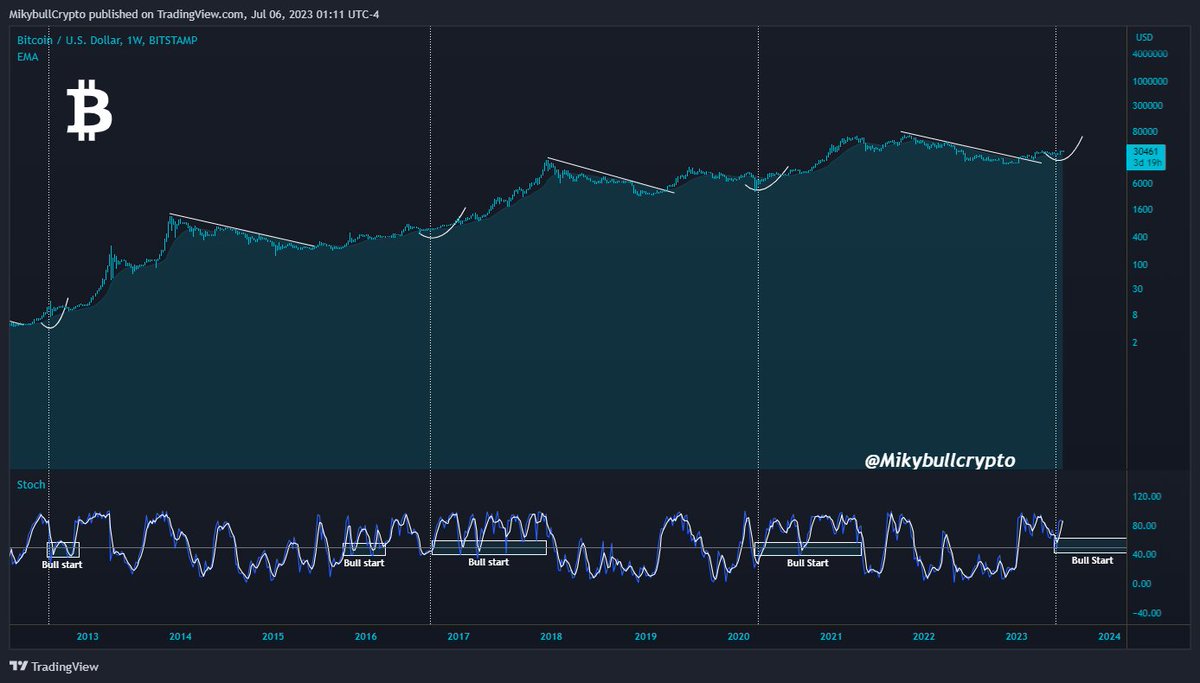Click the 120.00 Stoch axis label
Screen dimensions: 1200x683
click(1147, 496)
